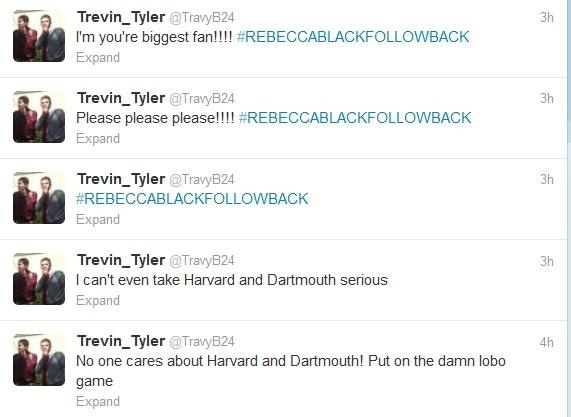
Task: Expand the "can't even take Harvard" tweet
Action: point(98,300)
